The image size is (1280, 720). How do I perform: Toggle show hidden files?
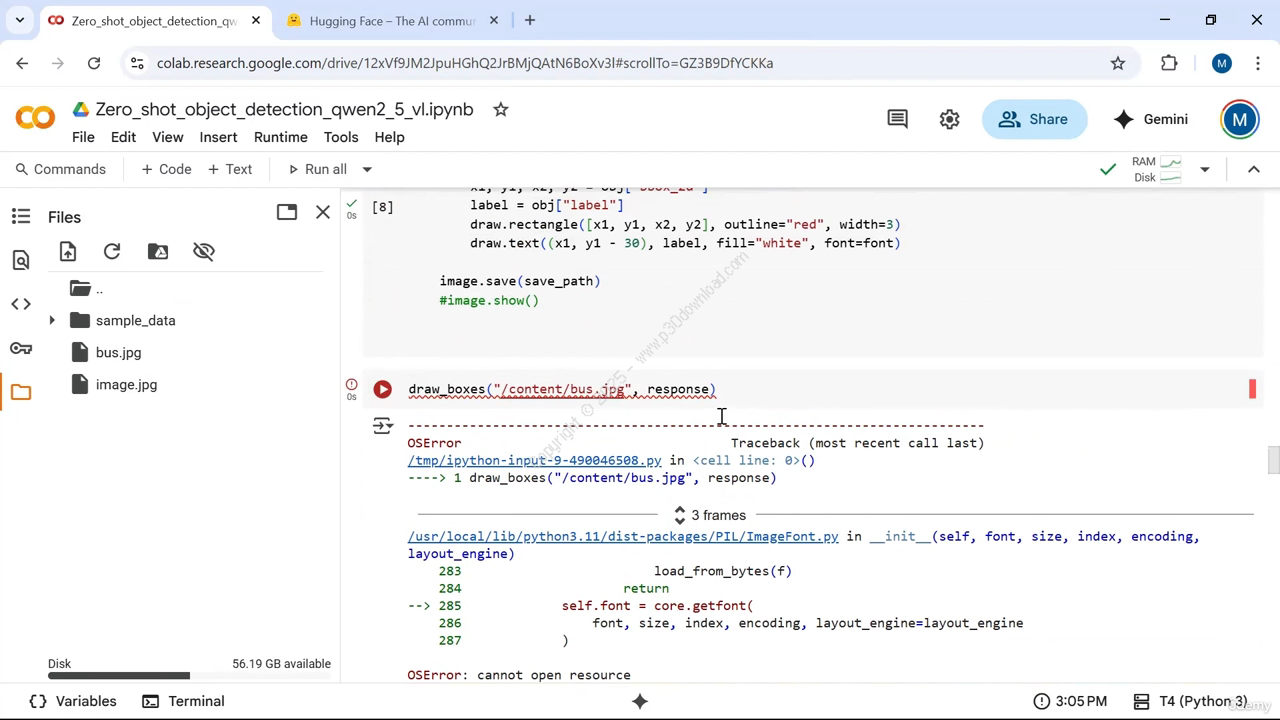click(x=204, y=252)
